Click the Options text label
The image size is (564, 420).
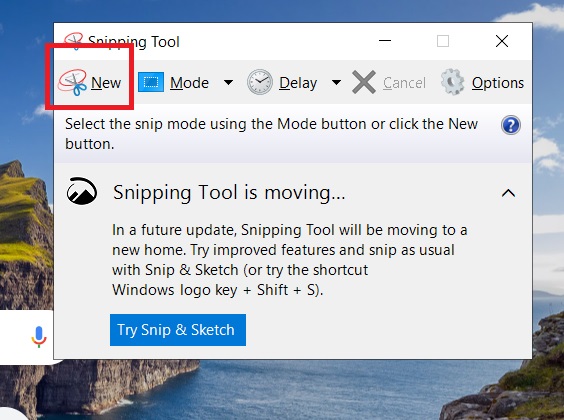coord(498,83)
